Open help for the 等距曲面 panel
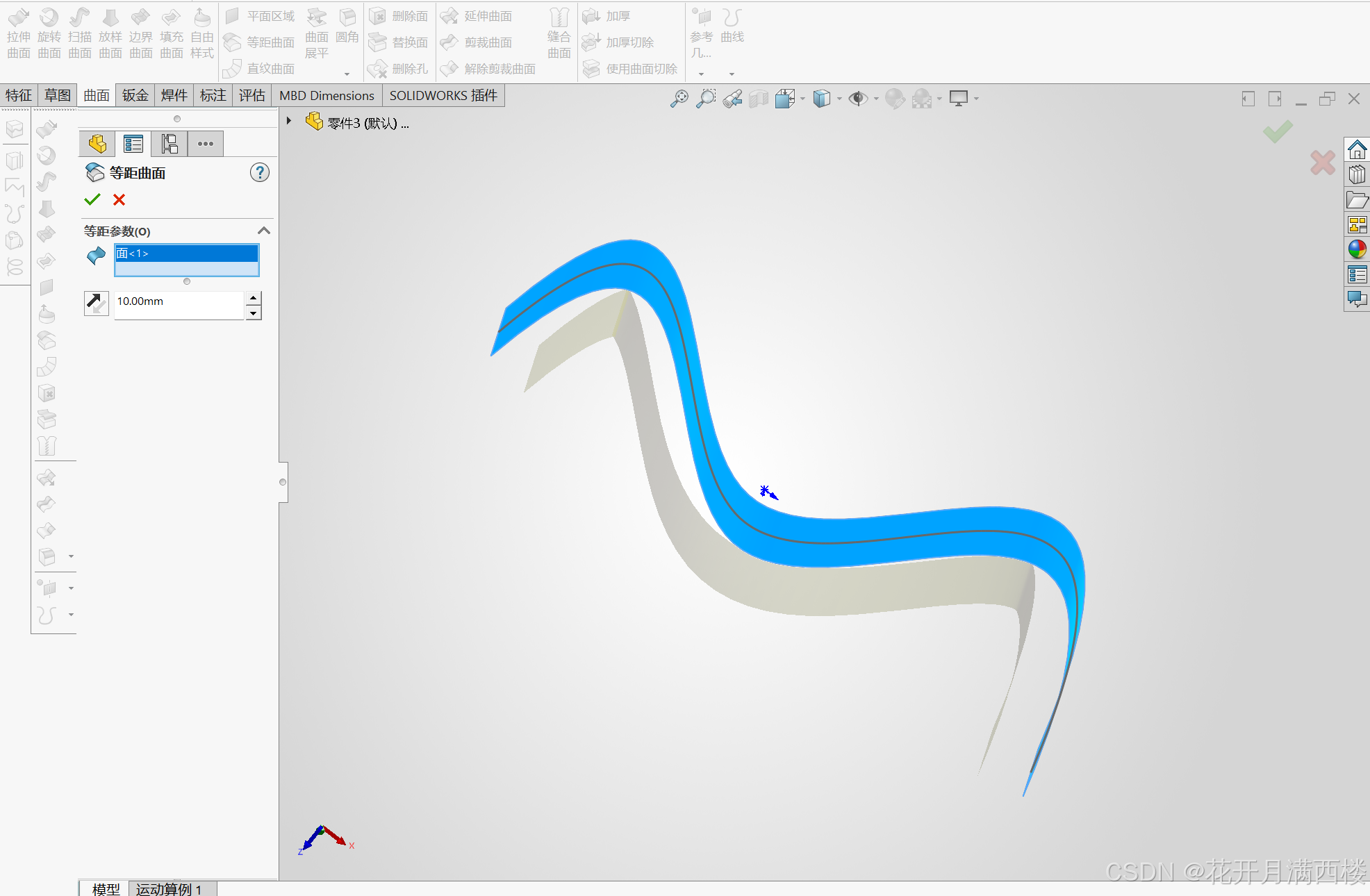The height and width of the screenshot is (896, 1370). (x=260, y=172)
